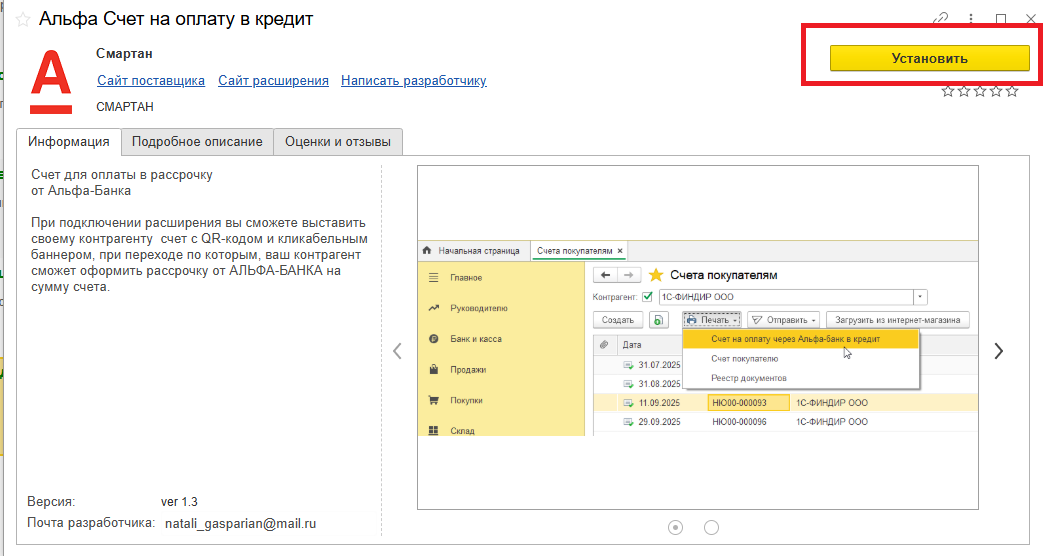Follow the Написать разработчику link

[x=413, y=80]
